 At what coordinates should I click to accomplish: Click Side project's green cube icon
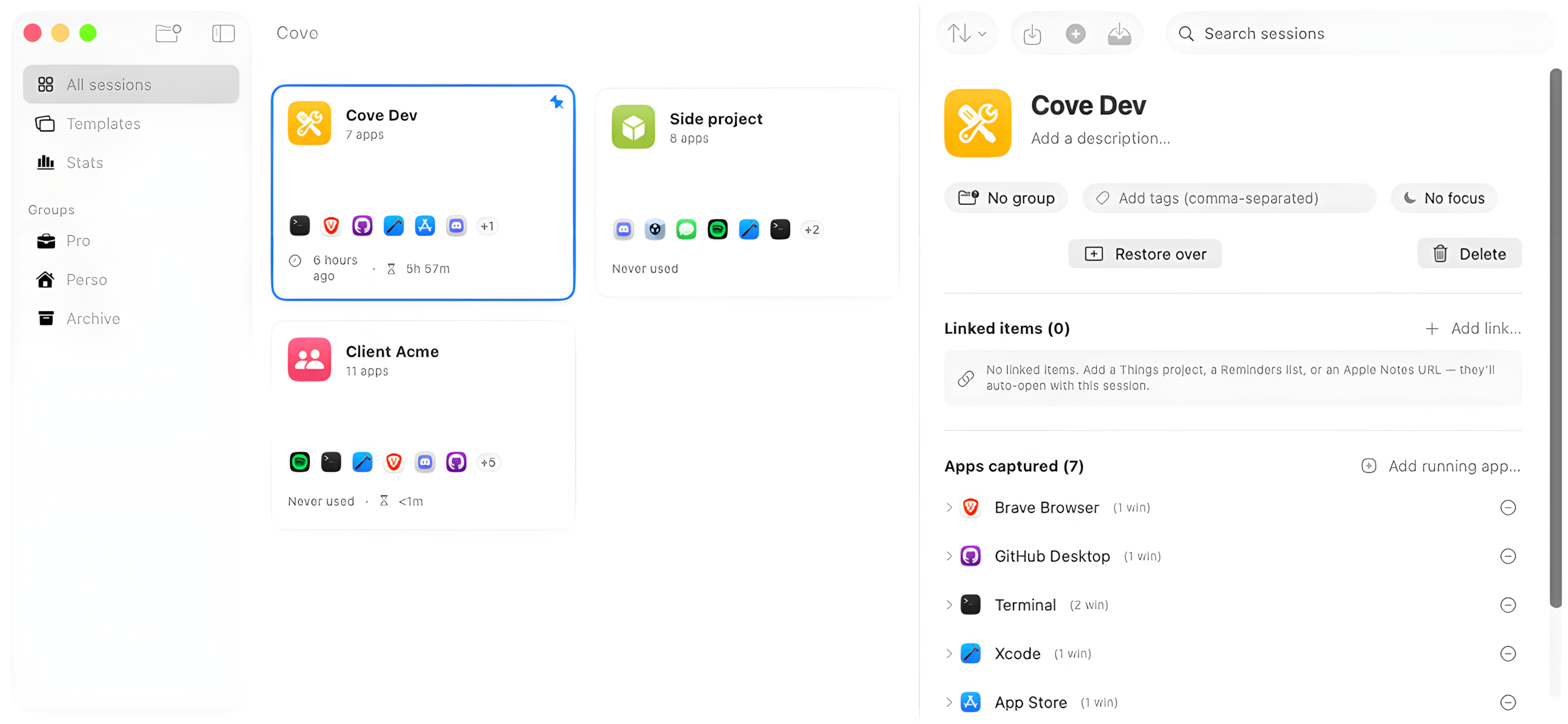tap(633, 127)
